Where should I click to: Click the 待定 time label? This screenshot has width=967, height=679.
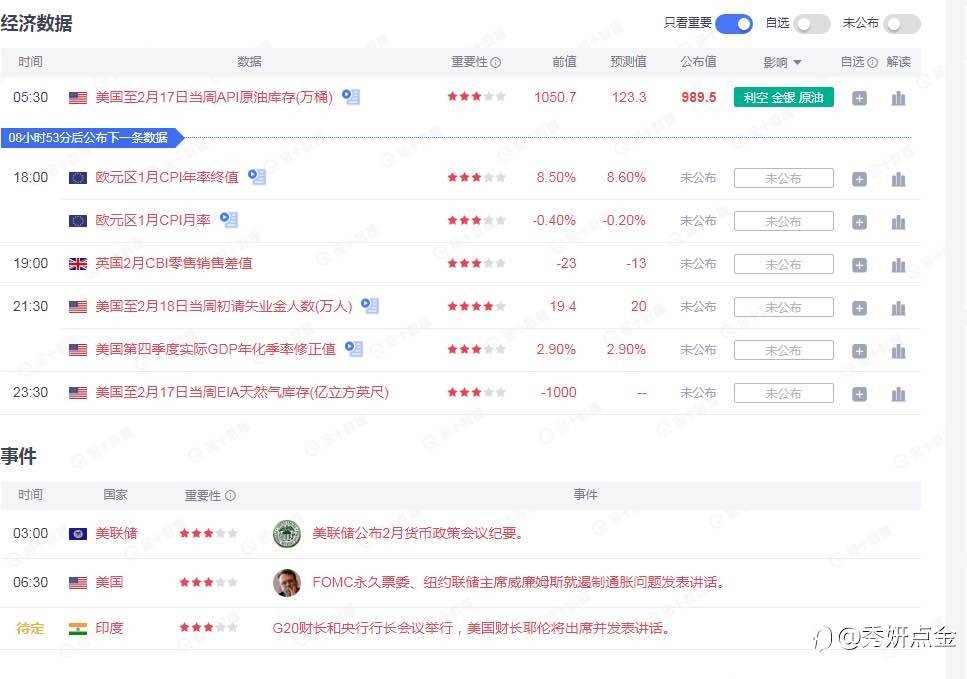[x=30, y=628]
